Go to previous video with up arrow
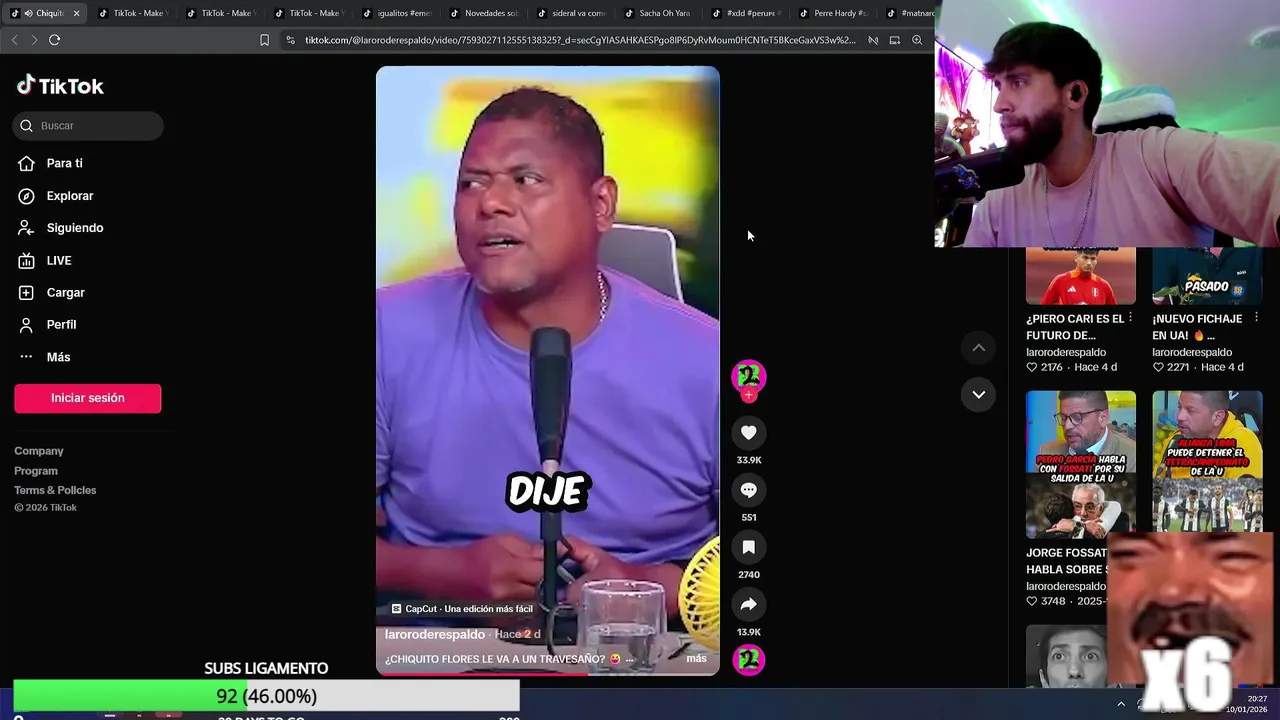 [979, 347]
